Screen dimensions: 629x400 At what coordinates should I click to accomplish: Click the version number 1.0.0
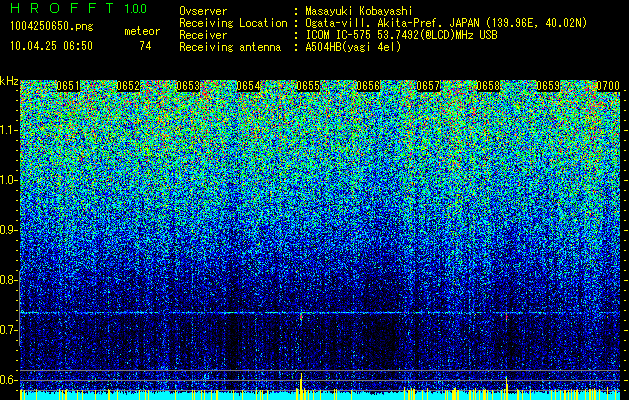click(136, 9)
